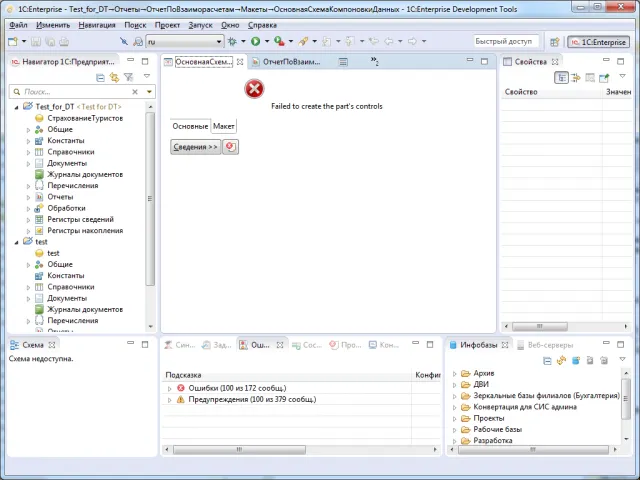Click the Run with red toolbox icon
Image resolution: width=640 pixels, height=480 pixels.
(279, 41)
